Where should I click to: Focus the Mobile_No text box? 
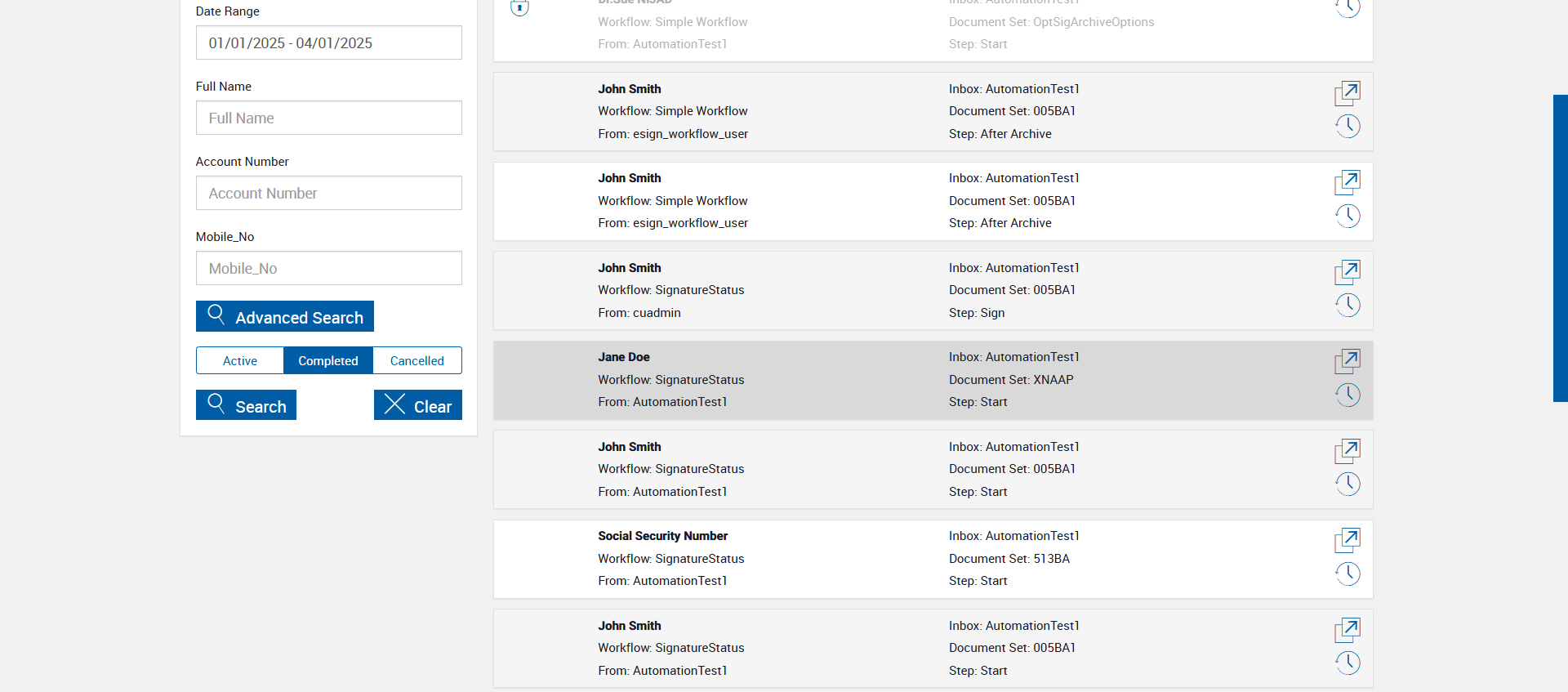click(x=328, y=269)
